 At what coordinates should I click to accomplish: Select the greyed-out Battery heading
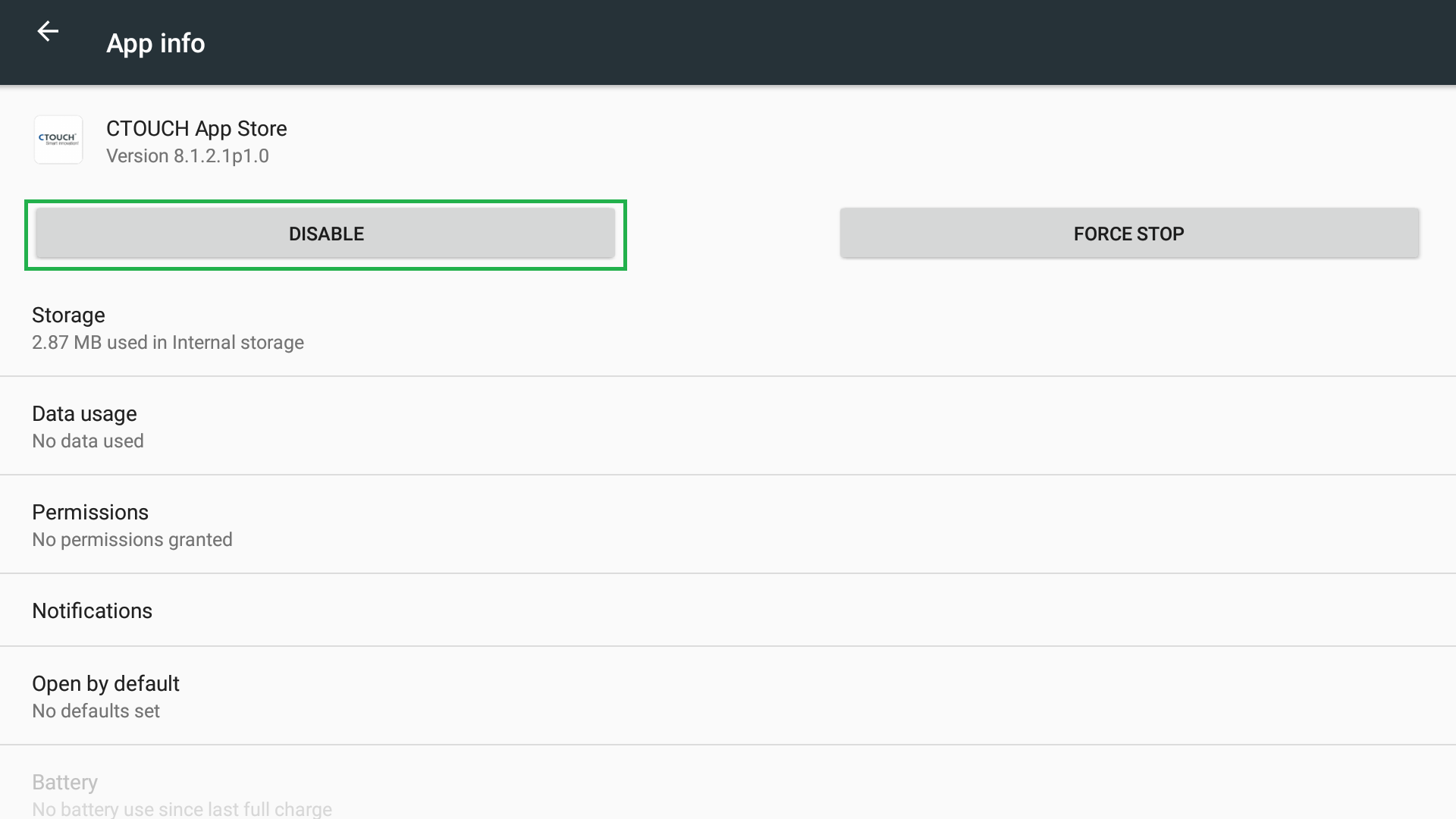(x=64, y=783)
